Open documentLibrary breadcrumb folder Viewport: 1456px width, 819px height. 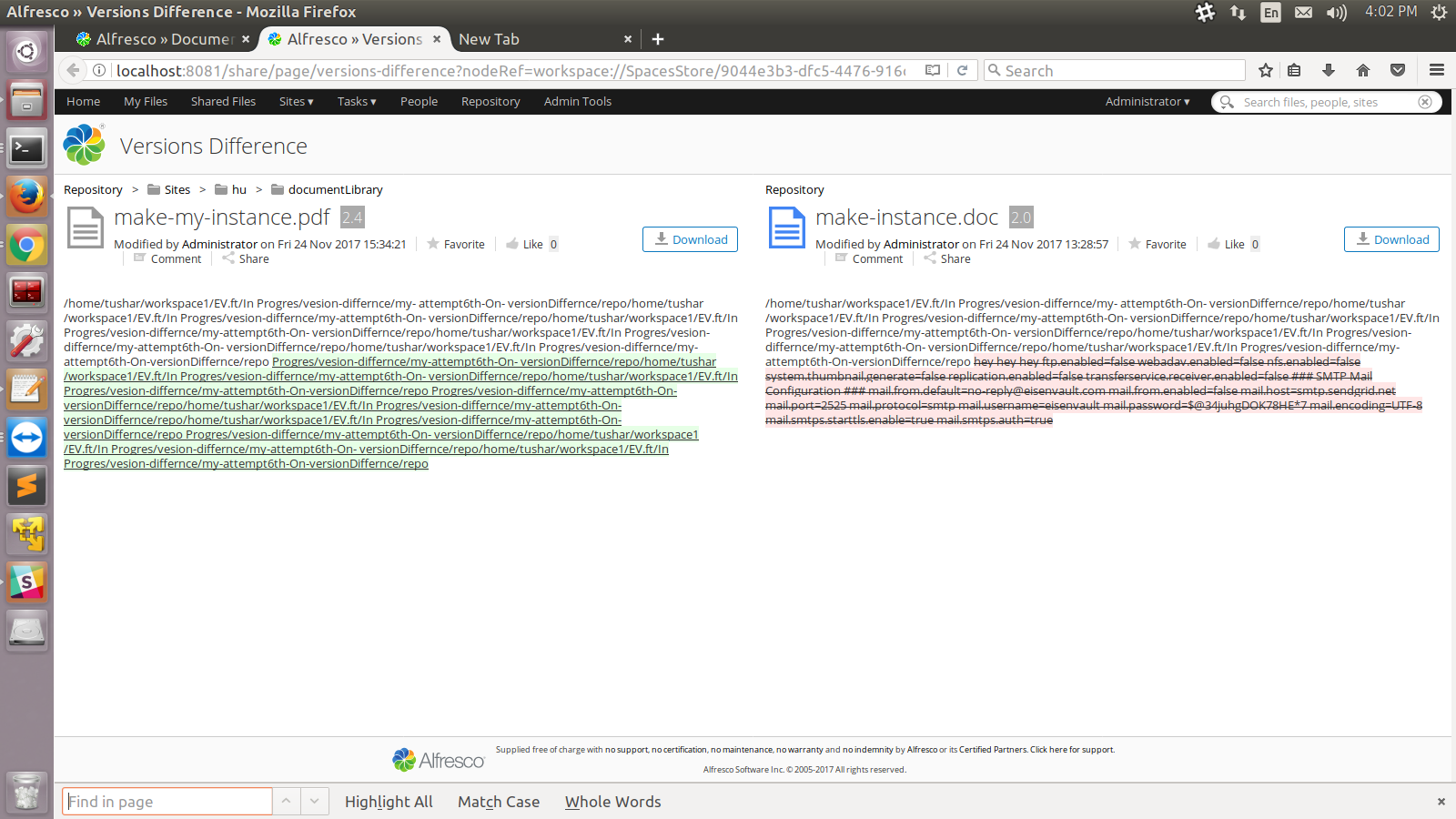(x=328, y=189)
